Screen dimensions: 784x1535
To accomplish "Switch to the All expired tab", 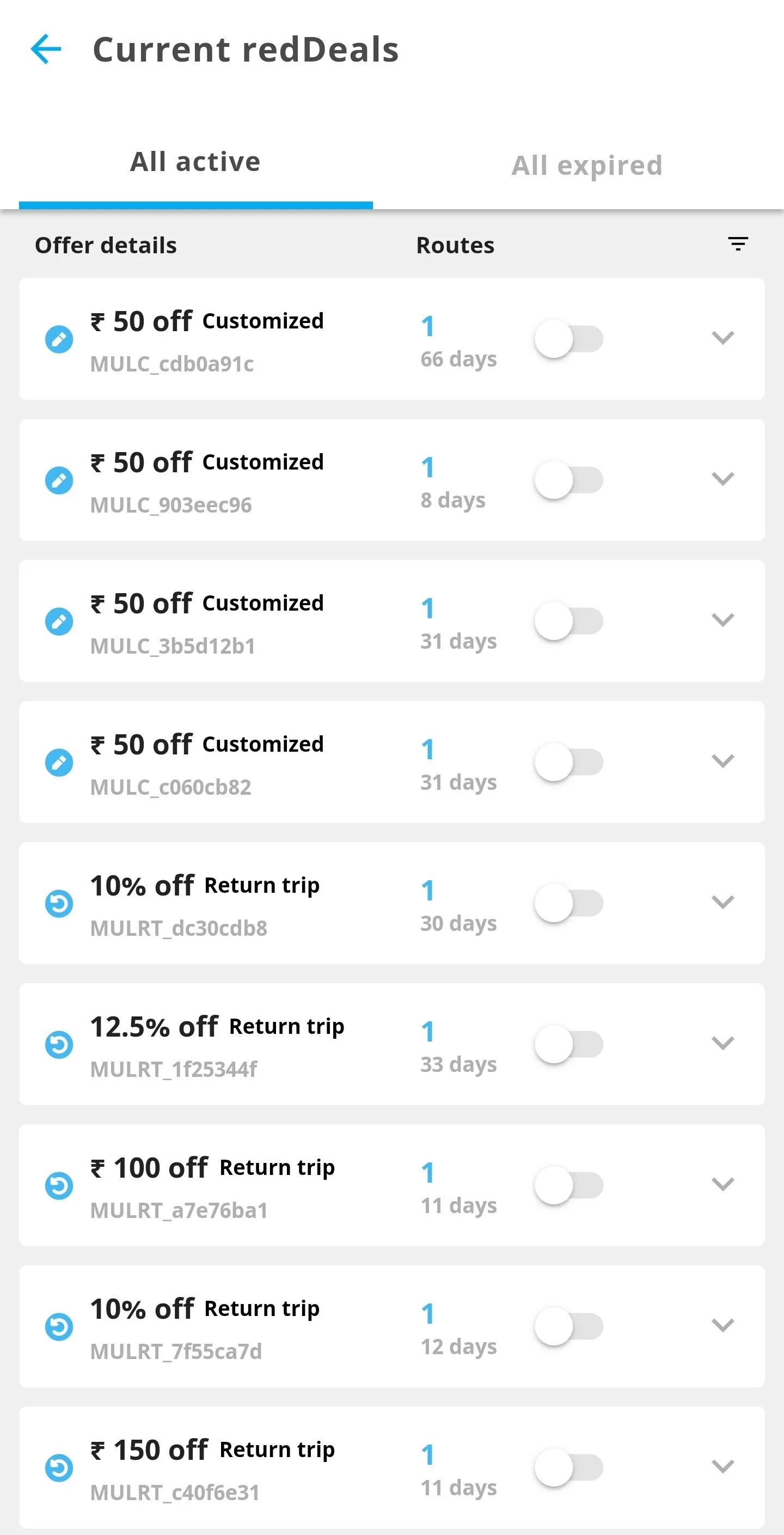I will tap(587, 165).
